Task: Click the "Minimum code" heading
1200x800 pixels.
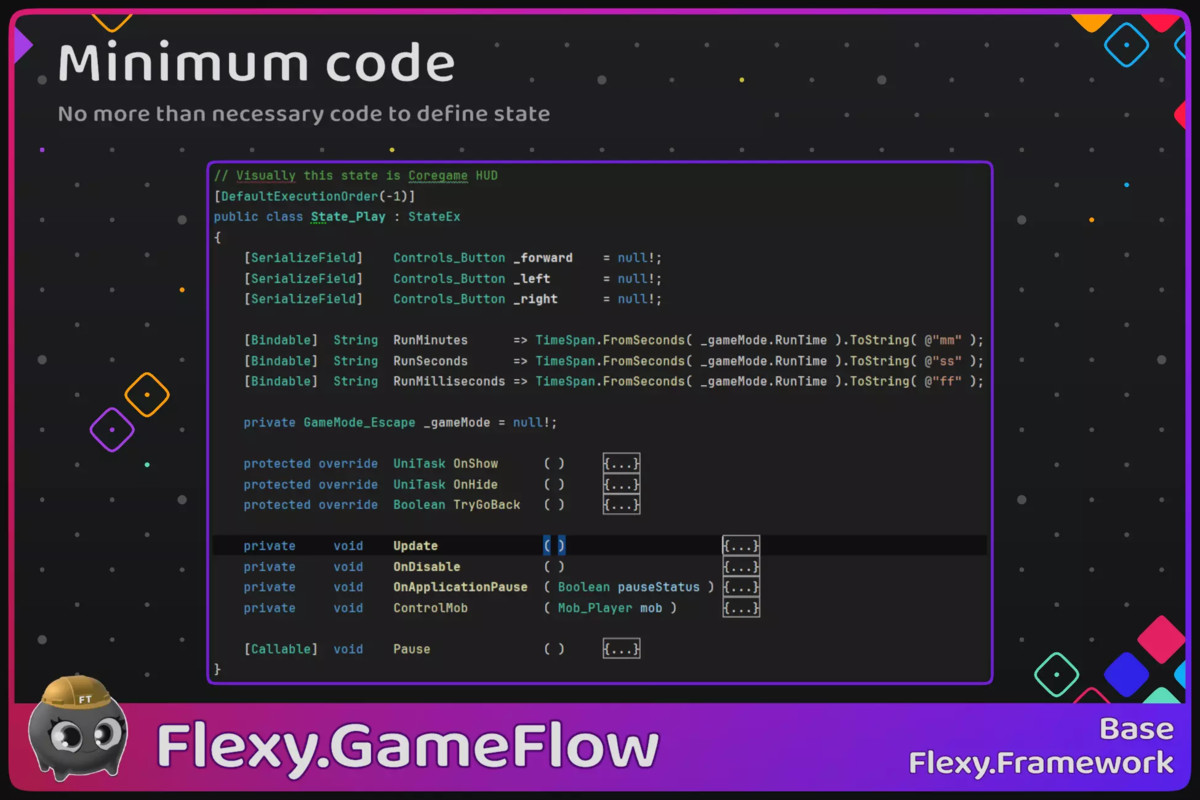Action: click(x=257, y=64)
